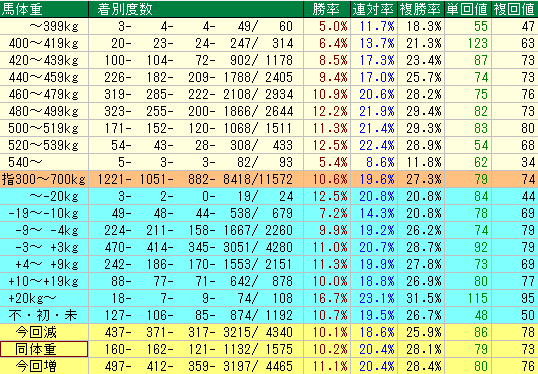Click the 連対率 column header

coord(374,9)
